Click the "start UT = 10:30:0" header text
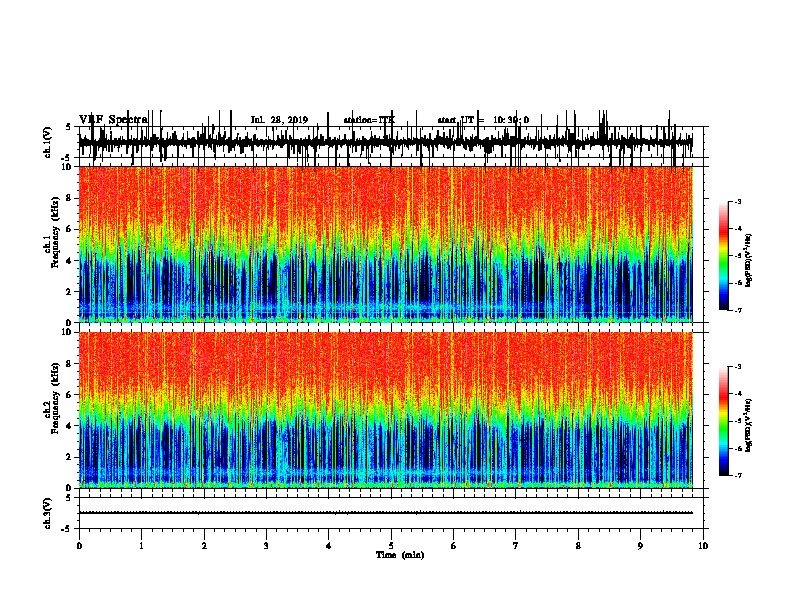 tap(483, 120)
